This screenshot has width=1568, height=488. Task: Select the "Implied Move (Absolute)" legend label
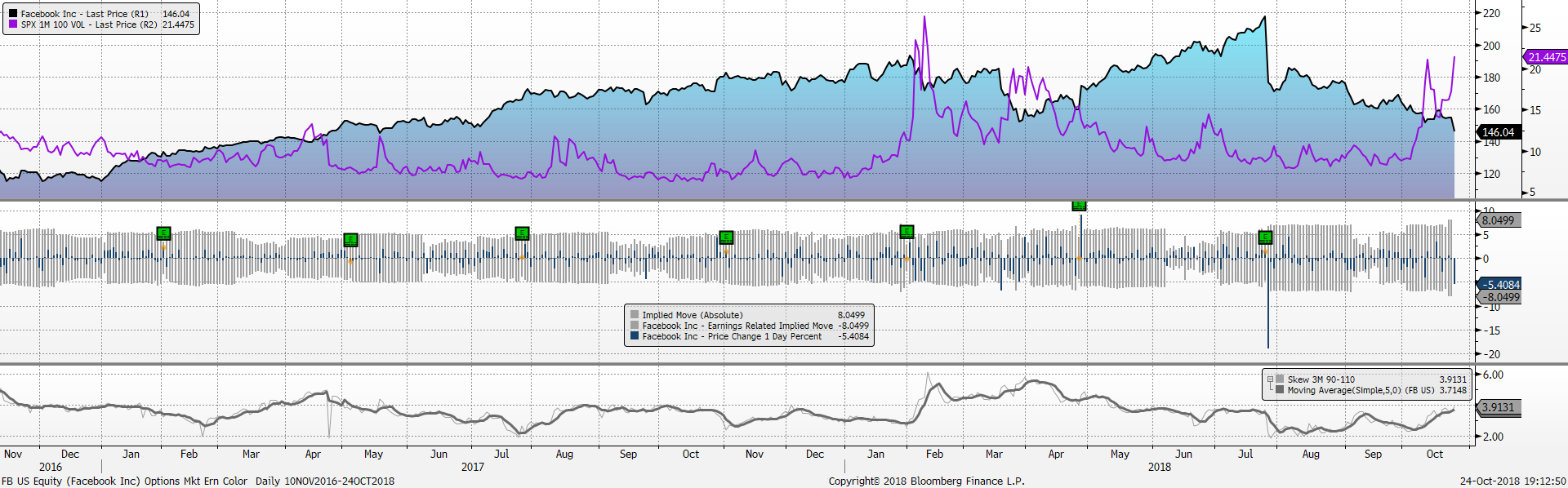point(693,315)
